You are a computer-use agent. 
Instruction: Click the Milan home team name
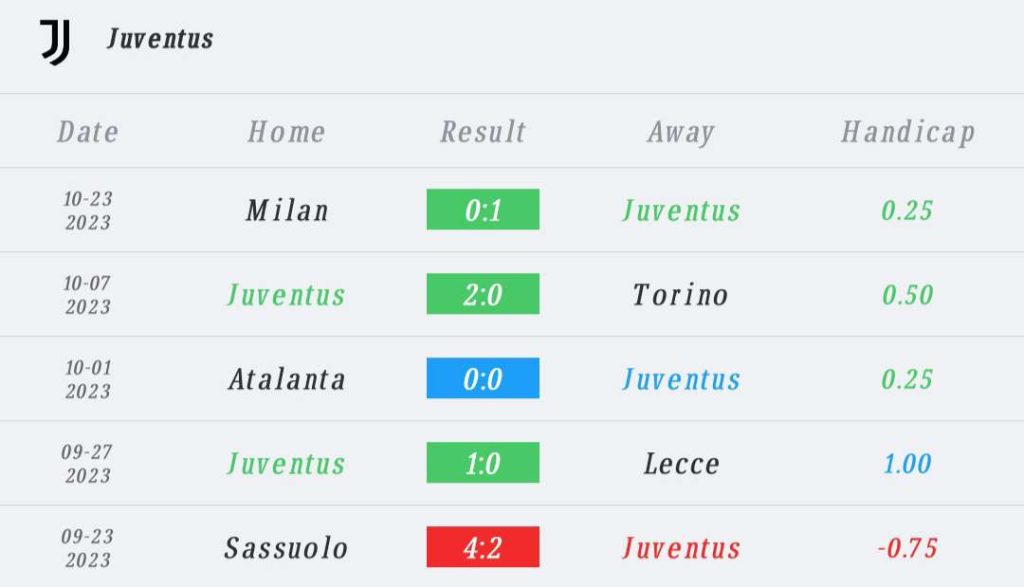pos(287,210)
